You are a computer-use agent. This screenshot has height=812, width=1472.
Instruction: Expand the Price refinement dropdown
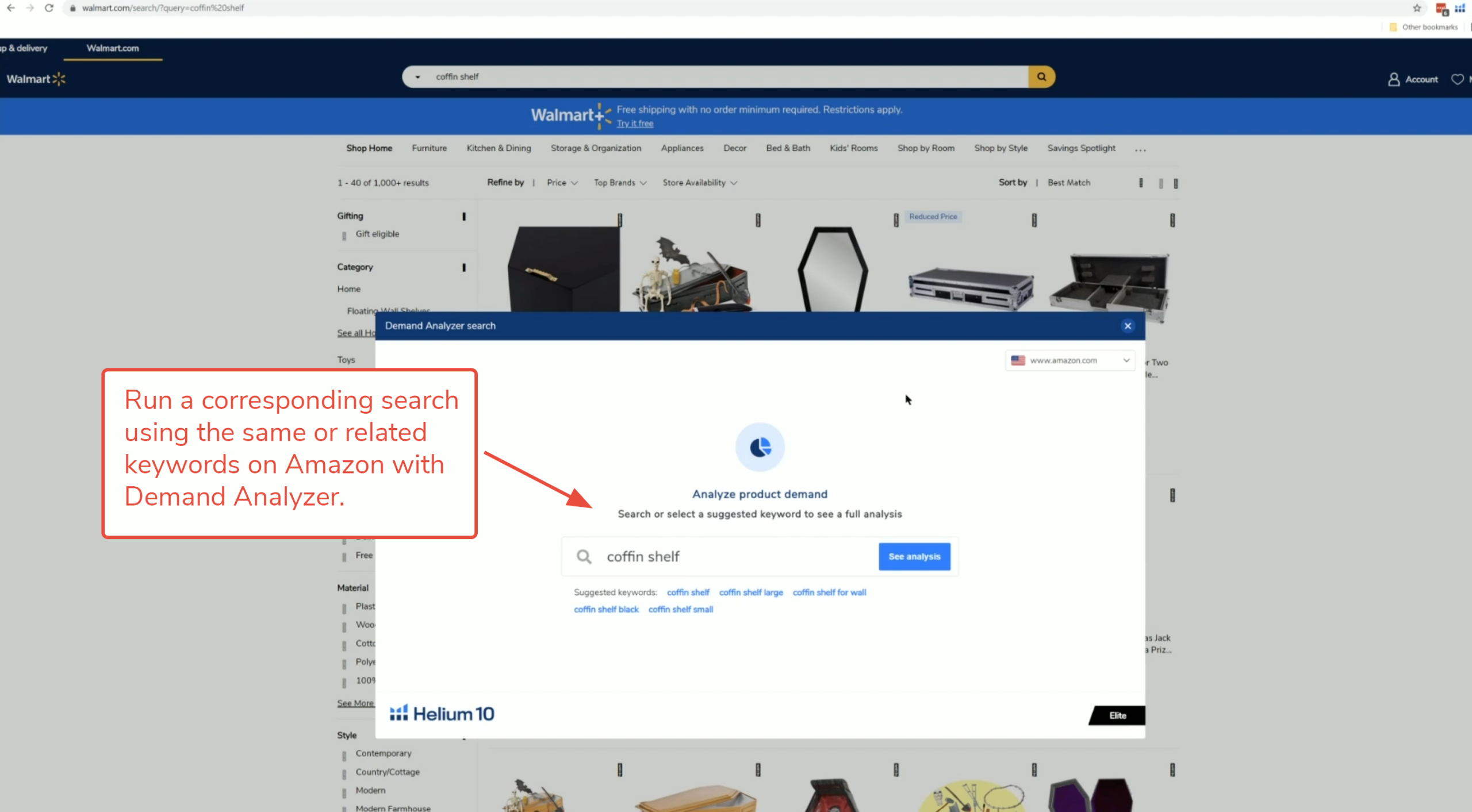point(561,183)
